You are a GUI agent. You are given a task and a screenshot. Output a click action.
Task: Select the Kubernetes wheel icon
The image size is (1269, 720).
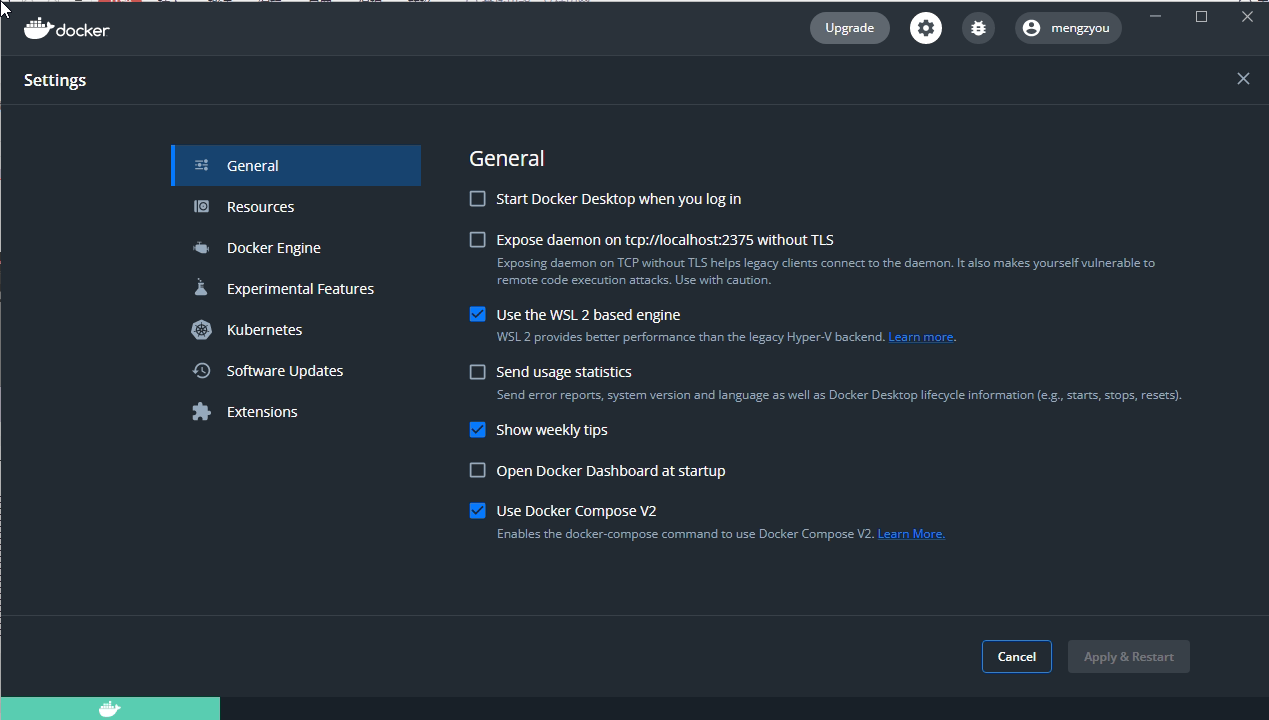[200, 329]
